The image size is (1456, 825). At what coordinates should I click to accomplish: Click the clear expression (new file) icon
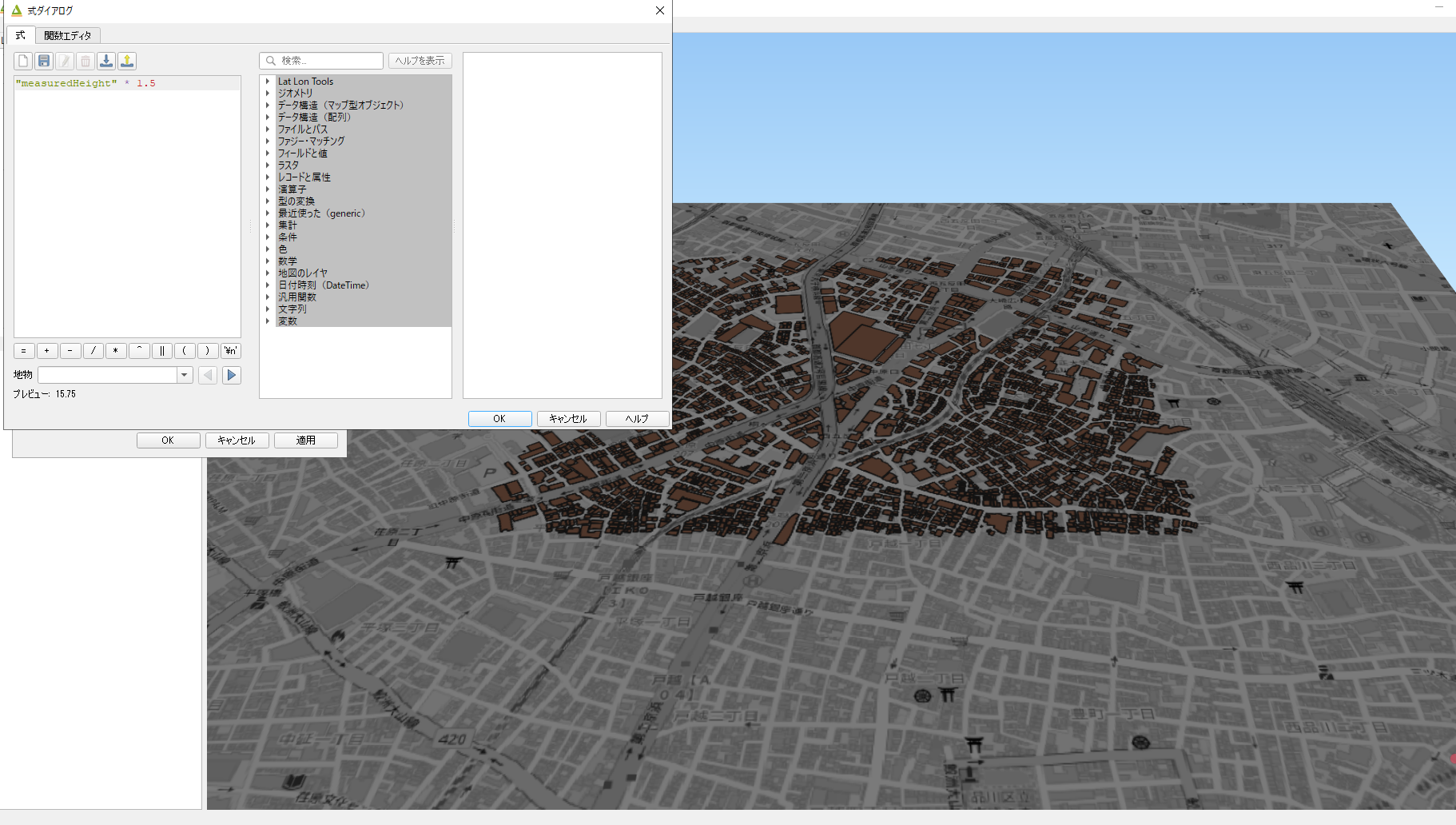(x=23, y=61)
